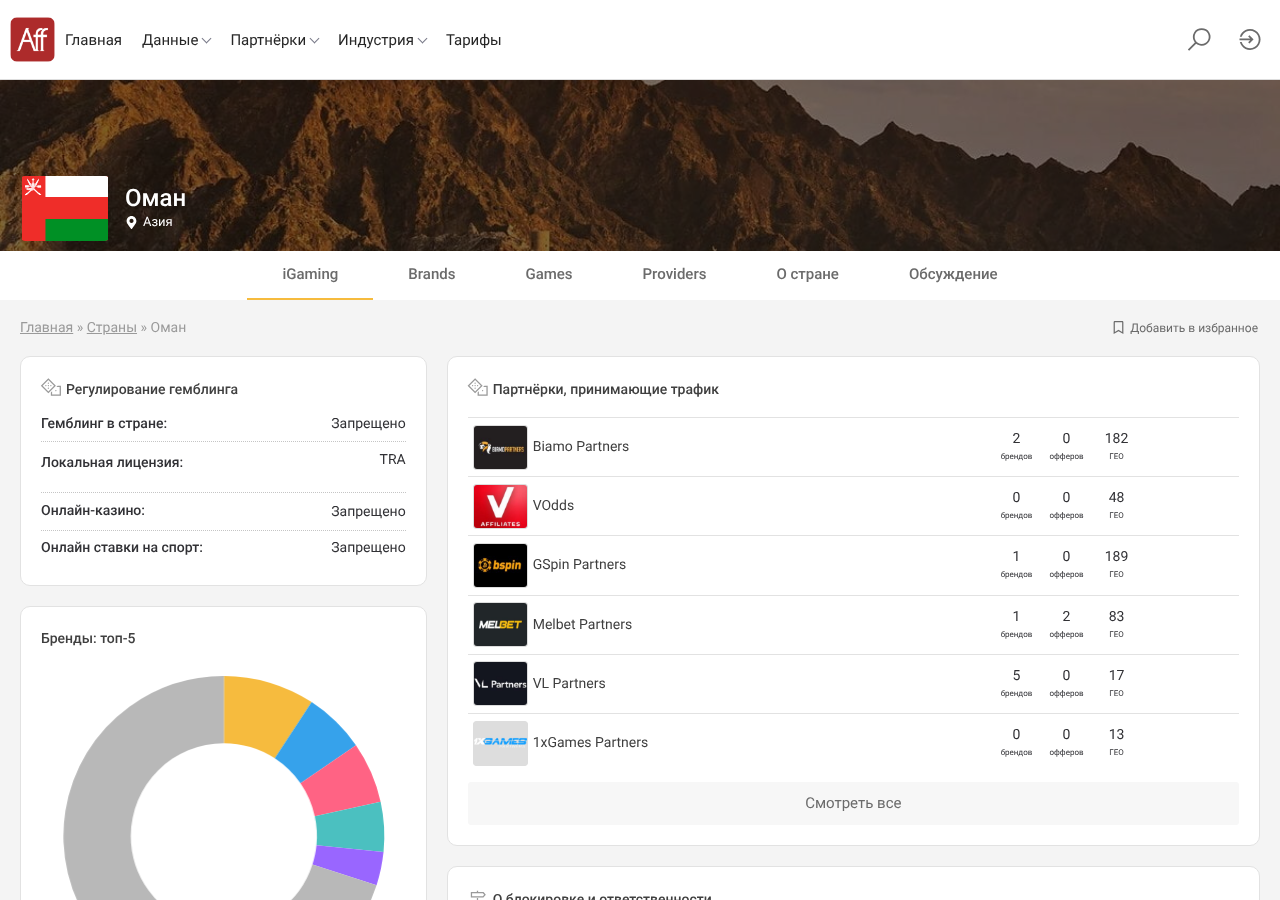Go to Главная in the top navigation
The image size is (1280, 900).
[x=93, y=40]
